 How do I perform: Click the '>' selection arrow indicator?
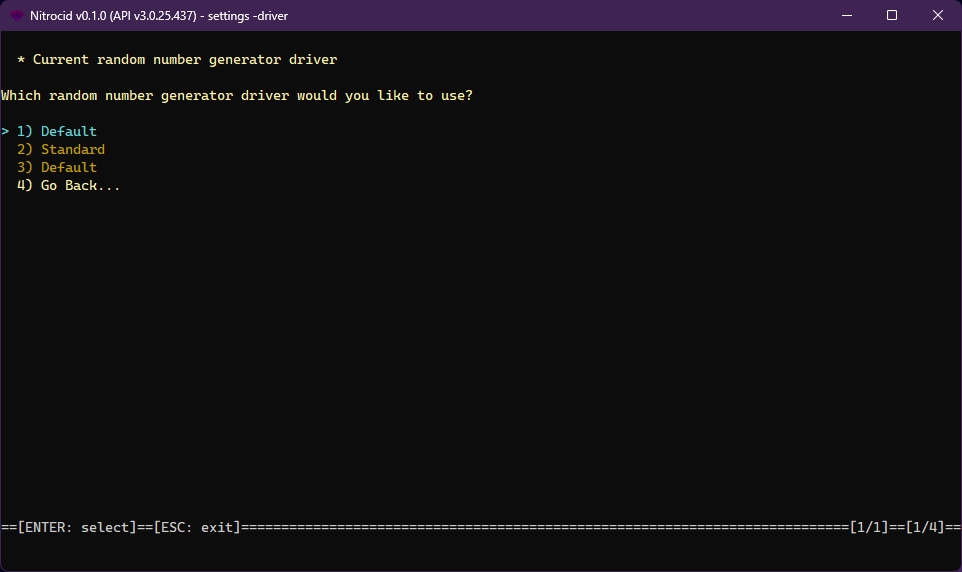[5, 132]
